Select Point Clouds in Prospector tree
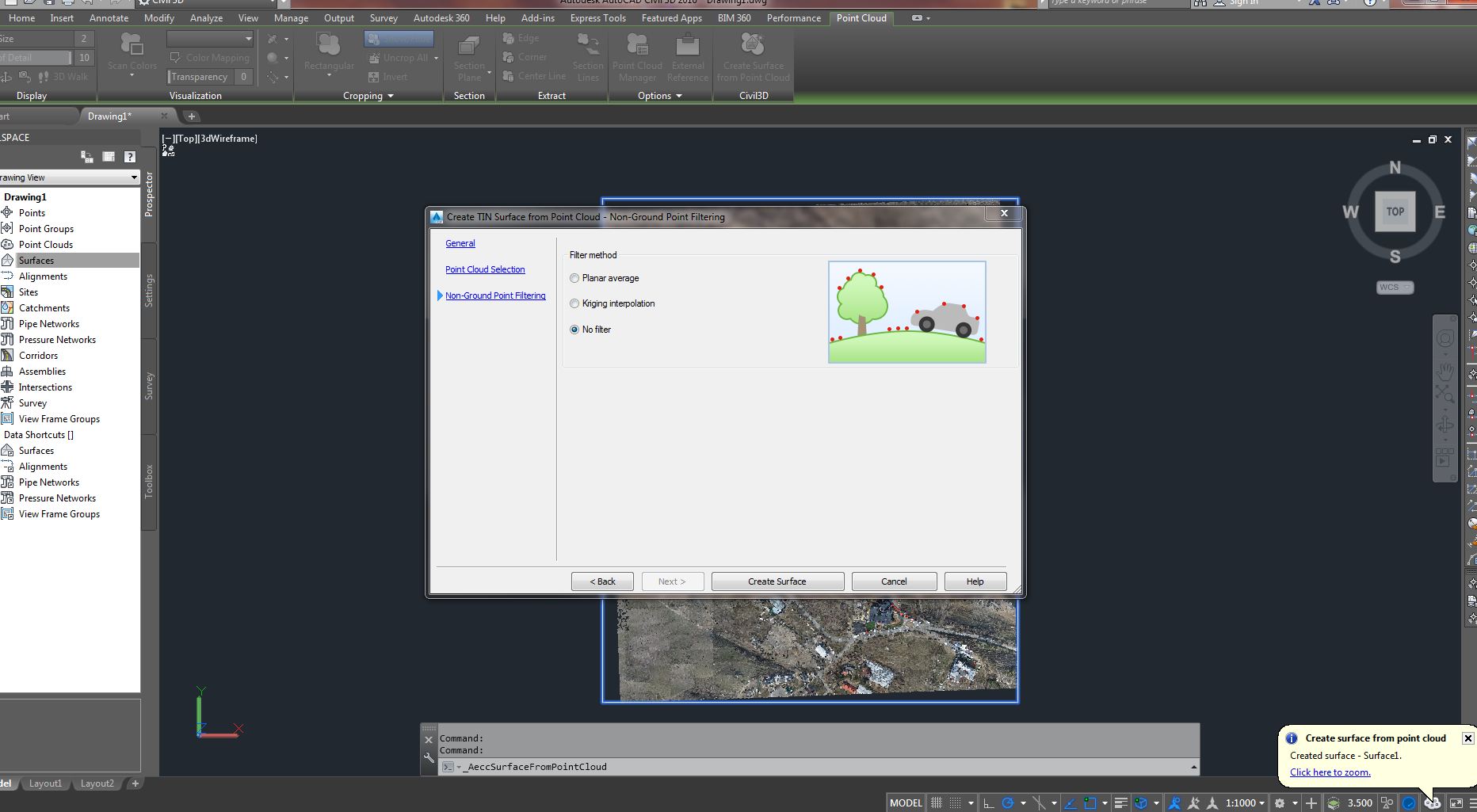The image size is (1477, 812). click(46, 245)
